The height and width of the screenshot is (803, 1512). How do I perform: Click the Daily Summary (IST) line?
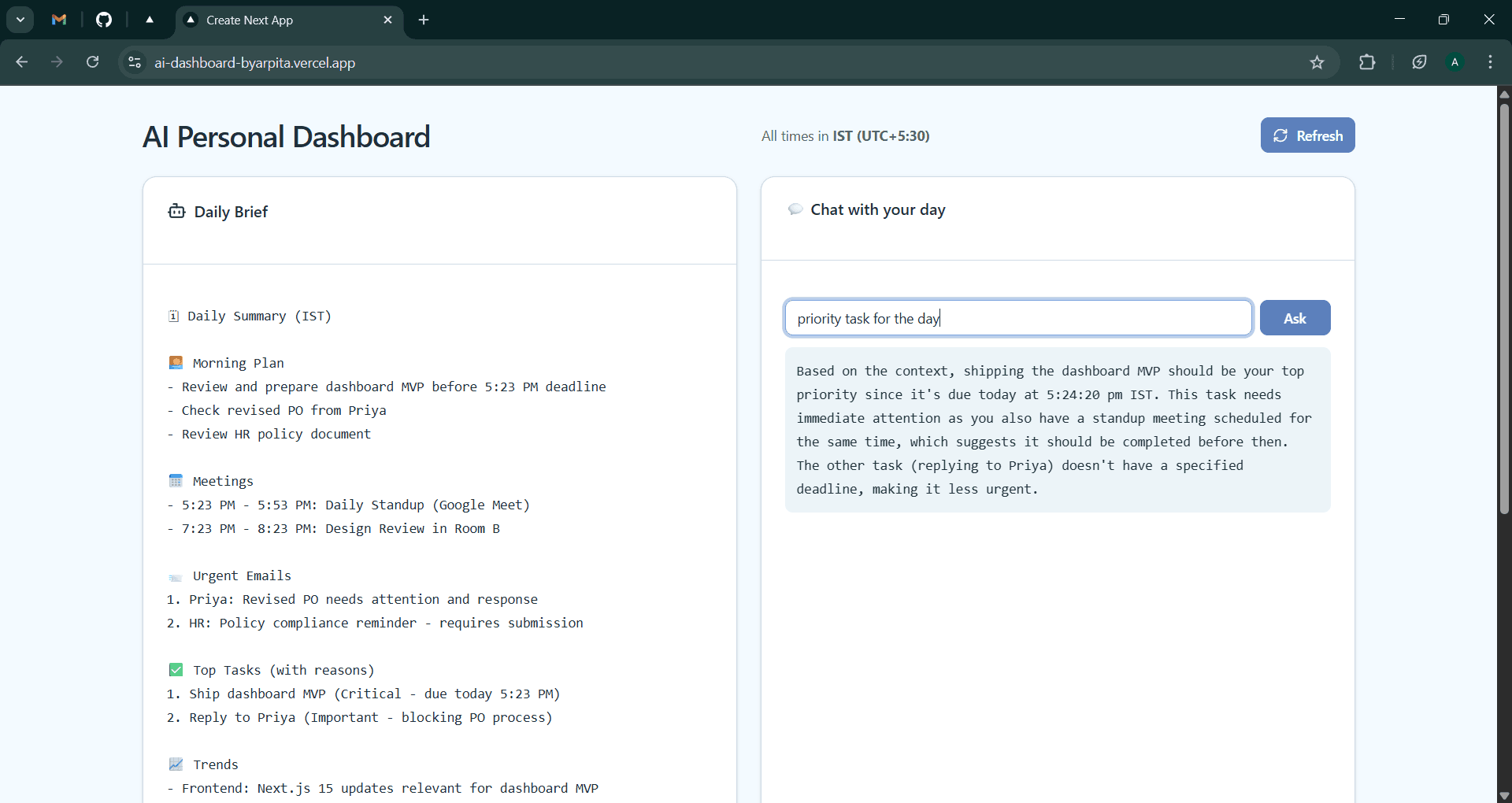pos(250,316)
